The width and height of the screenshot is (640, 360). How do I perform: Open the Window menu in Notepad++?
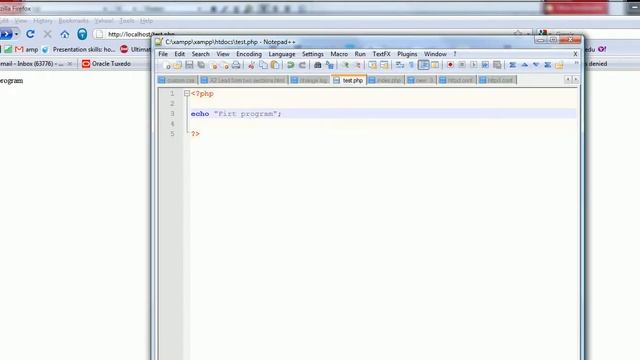point(435,54)
